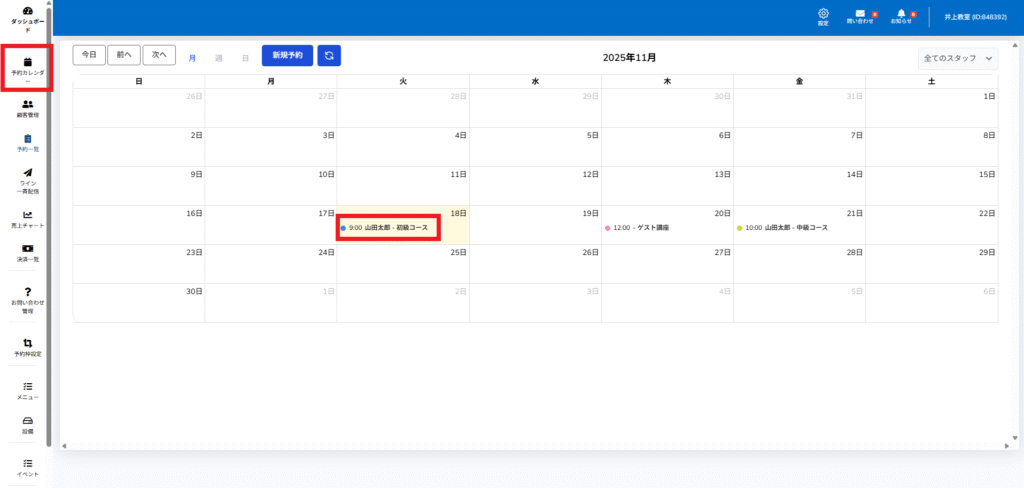The image size is (1024, 488).
Task: Open the 9:00 山田太郎 初級コース reservation
Action: click(x=388, y=228)
